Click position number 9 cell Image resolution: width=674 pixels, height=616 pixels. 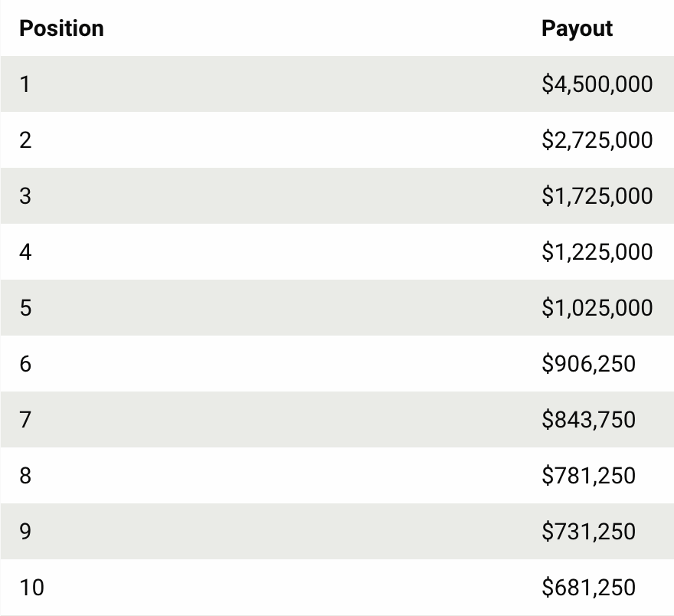coord(25,532)
